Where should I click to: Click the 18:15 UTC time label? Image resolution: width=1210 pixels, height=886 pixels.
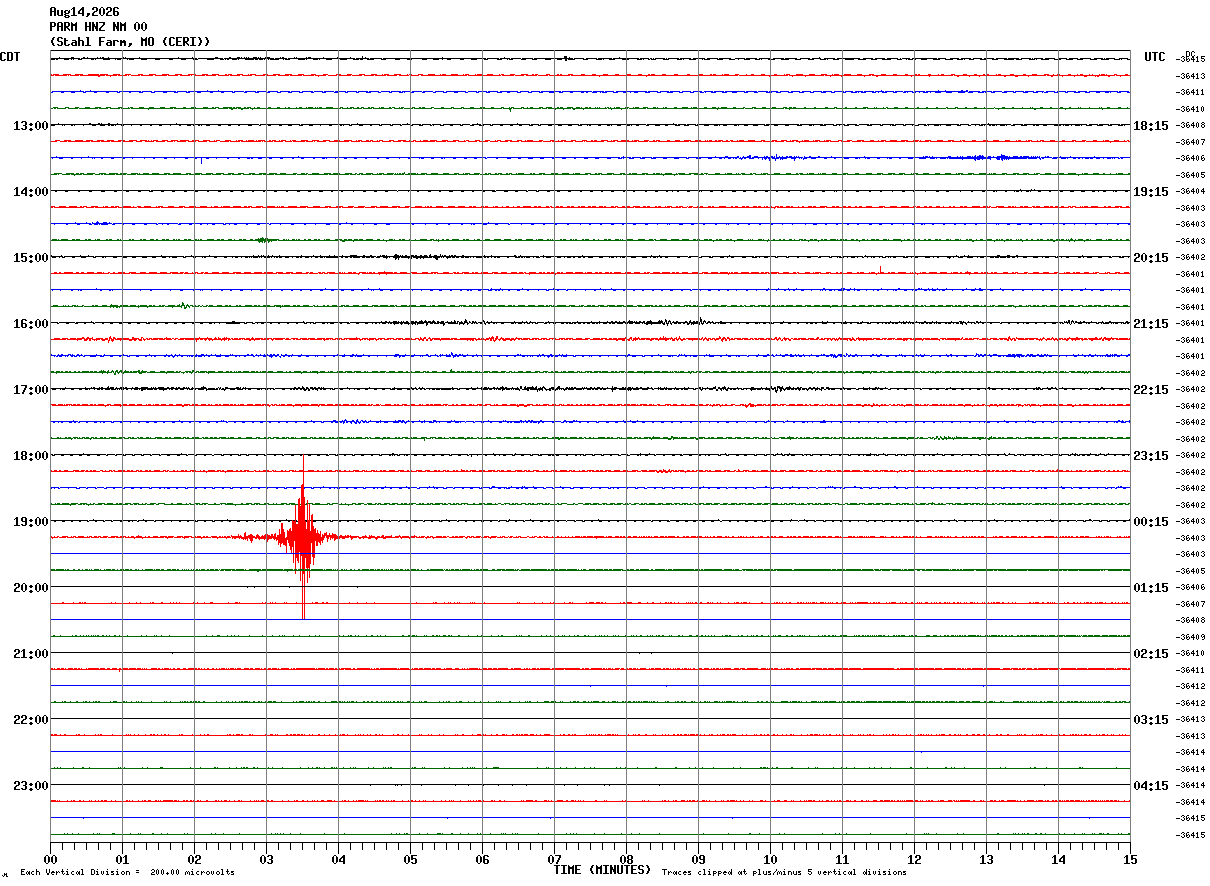pyautogui.click(x=1151, y=126)
